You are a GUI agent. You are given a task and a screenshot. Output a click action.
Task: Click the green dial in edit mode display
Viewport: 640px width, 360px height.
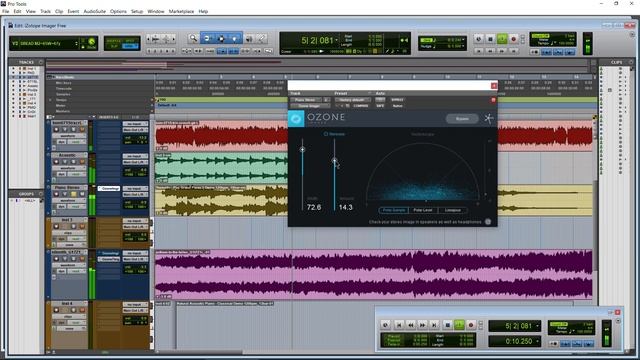point(92,41)
